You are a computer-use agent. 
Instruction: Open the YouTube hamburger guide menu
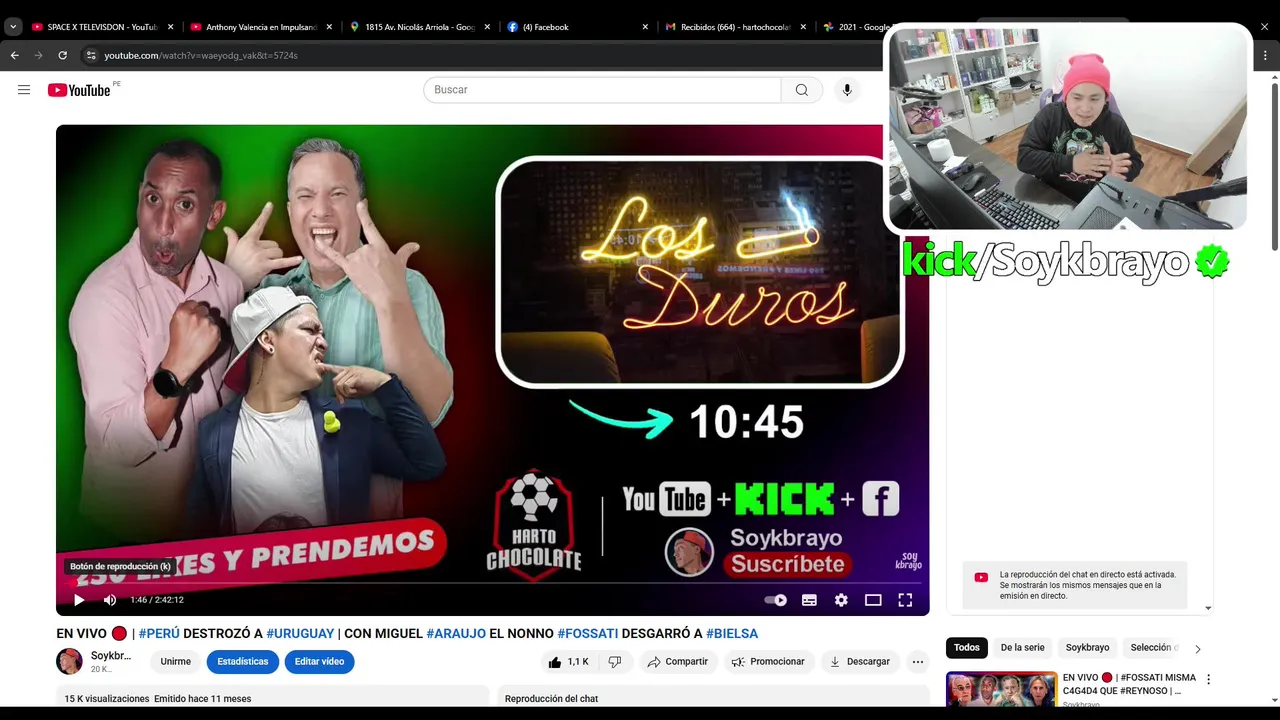(24, 90)
